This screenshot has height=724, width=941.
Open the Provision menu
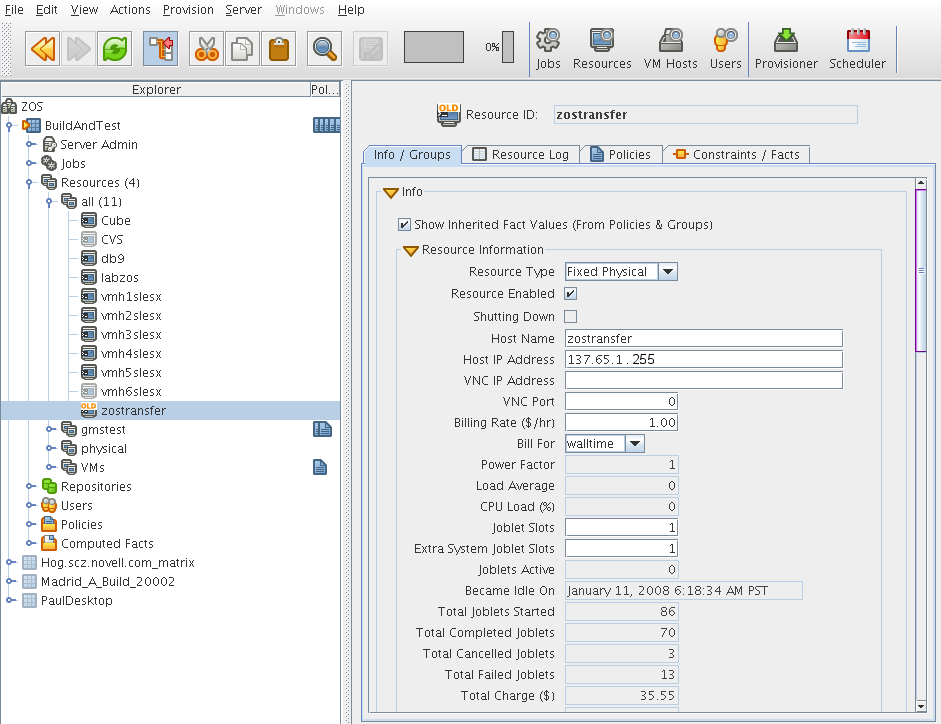coord(188,10)
